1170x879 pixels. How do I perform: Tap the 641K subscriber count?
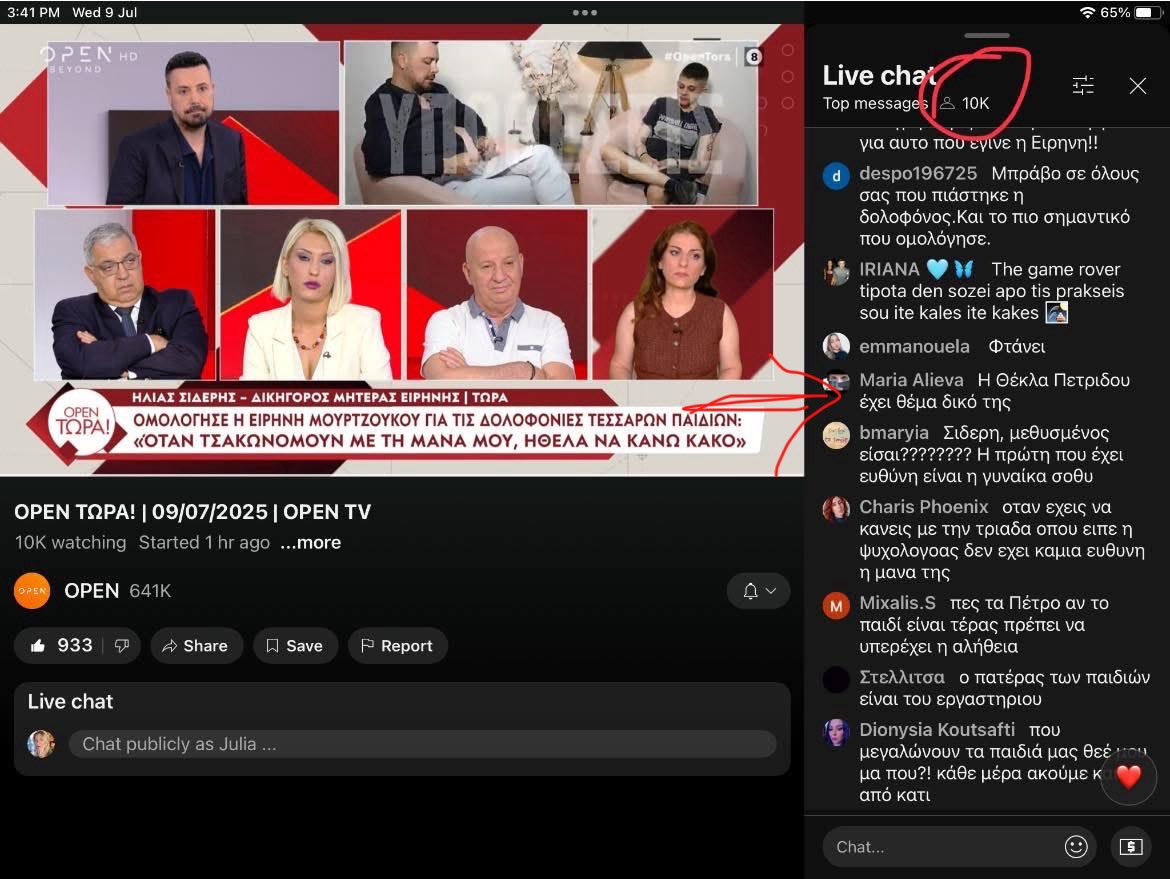tap(150, 591)
